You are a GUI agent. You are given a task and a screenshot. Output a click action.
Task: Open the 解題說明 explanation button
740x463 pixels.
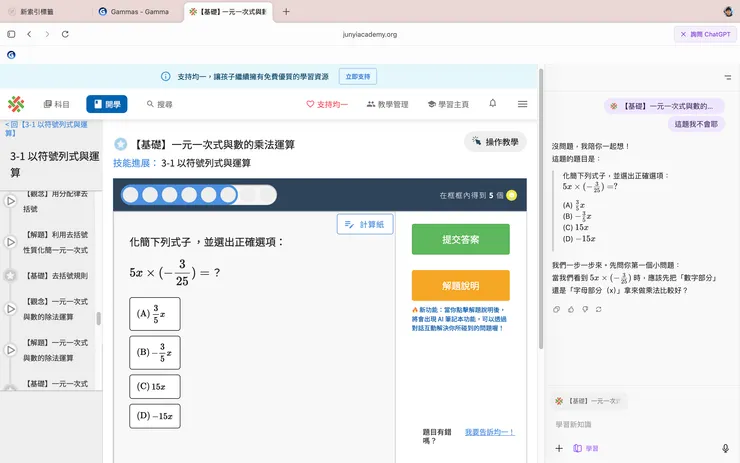click(461, 286)
